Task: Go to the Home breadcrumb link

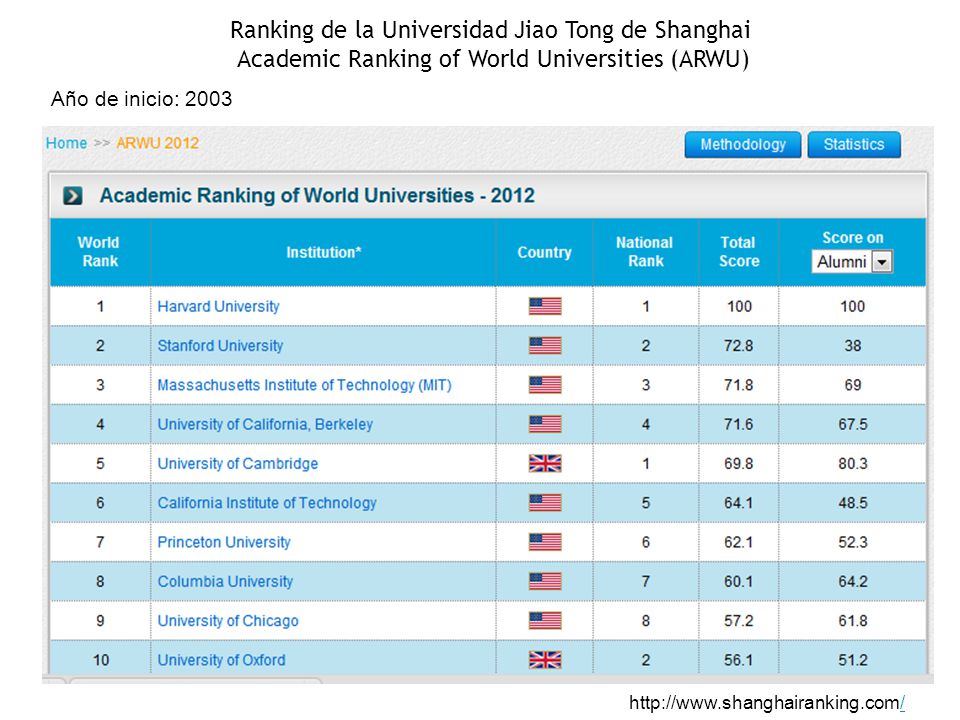Action: pos(66,143)
